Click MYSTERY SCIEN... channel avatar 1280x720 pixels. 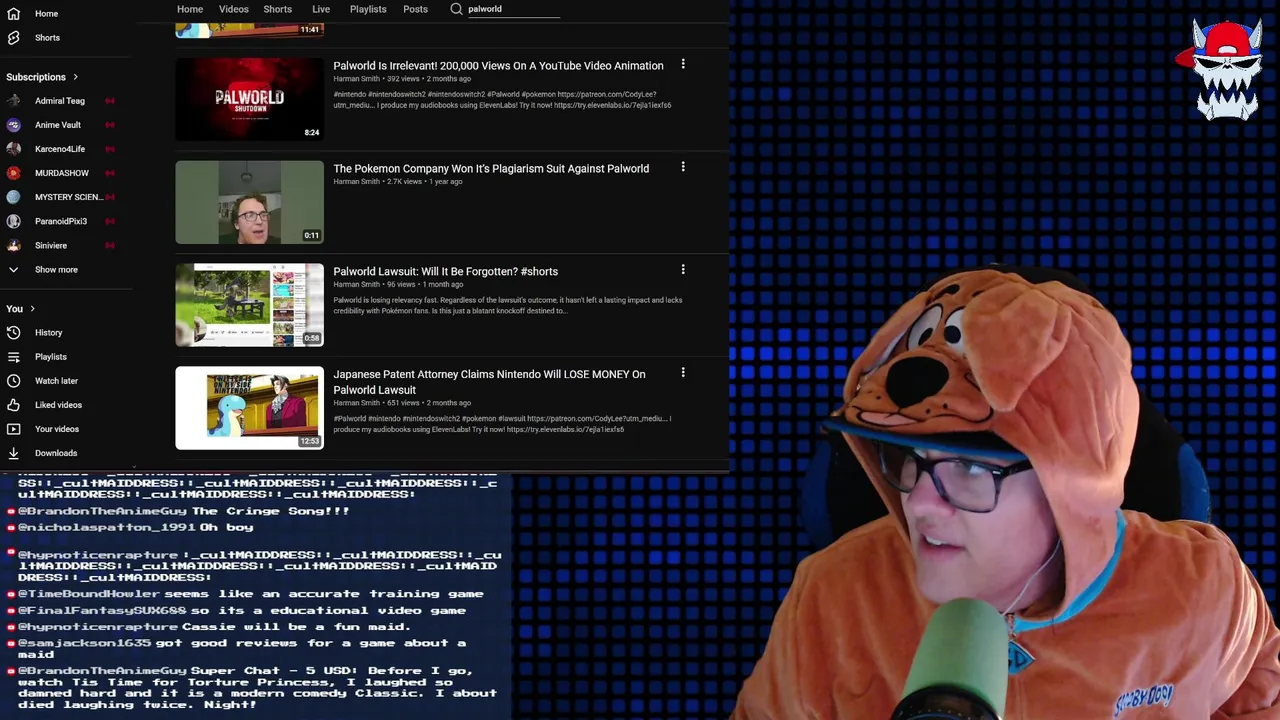point(14,197)
